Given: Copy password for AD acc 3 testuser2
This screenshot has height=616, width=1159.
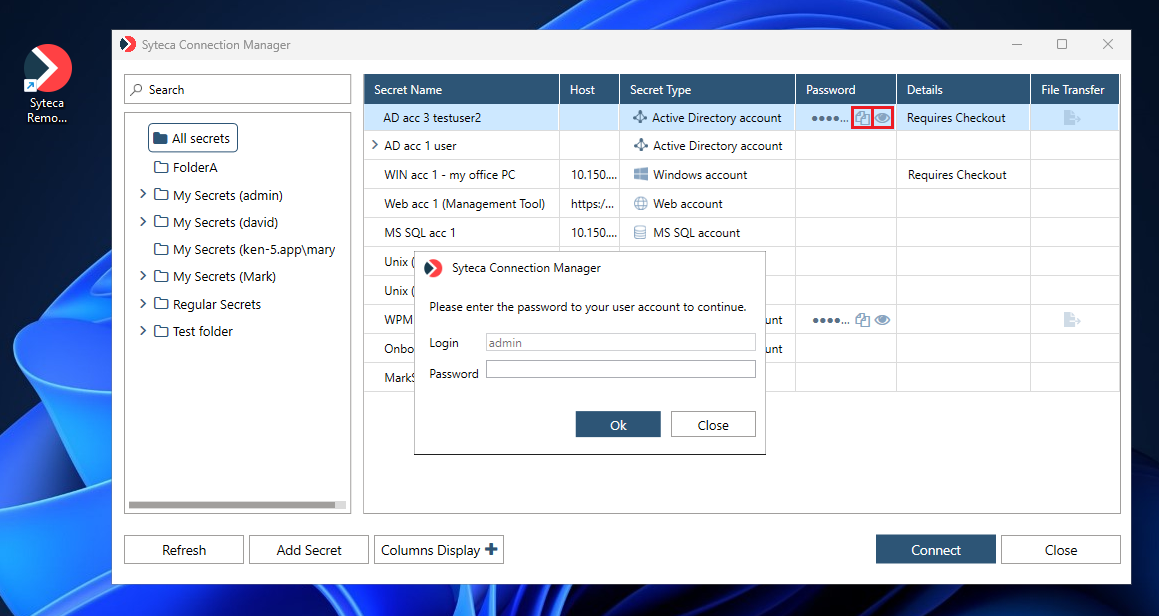Looking at the screenshot, I should tap(862, 118).
